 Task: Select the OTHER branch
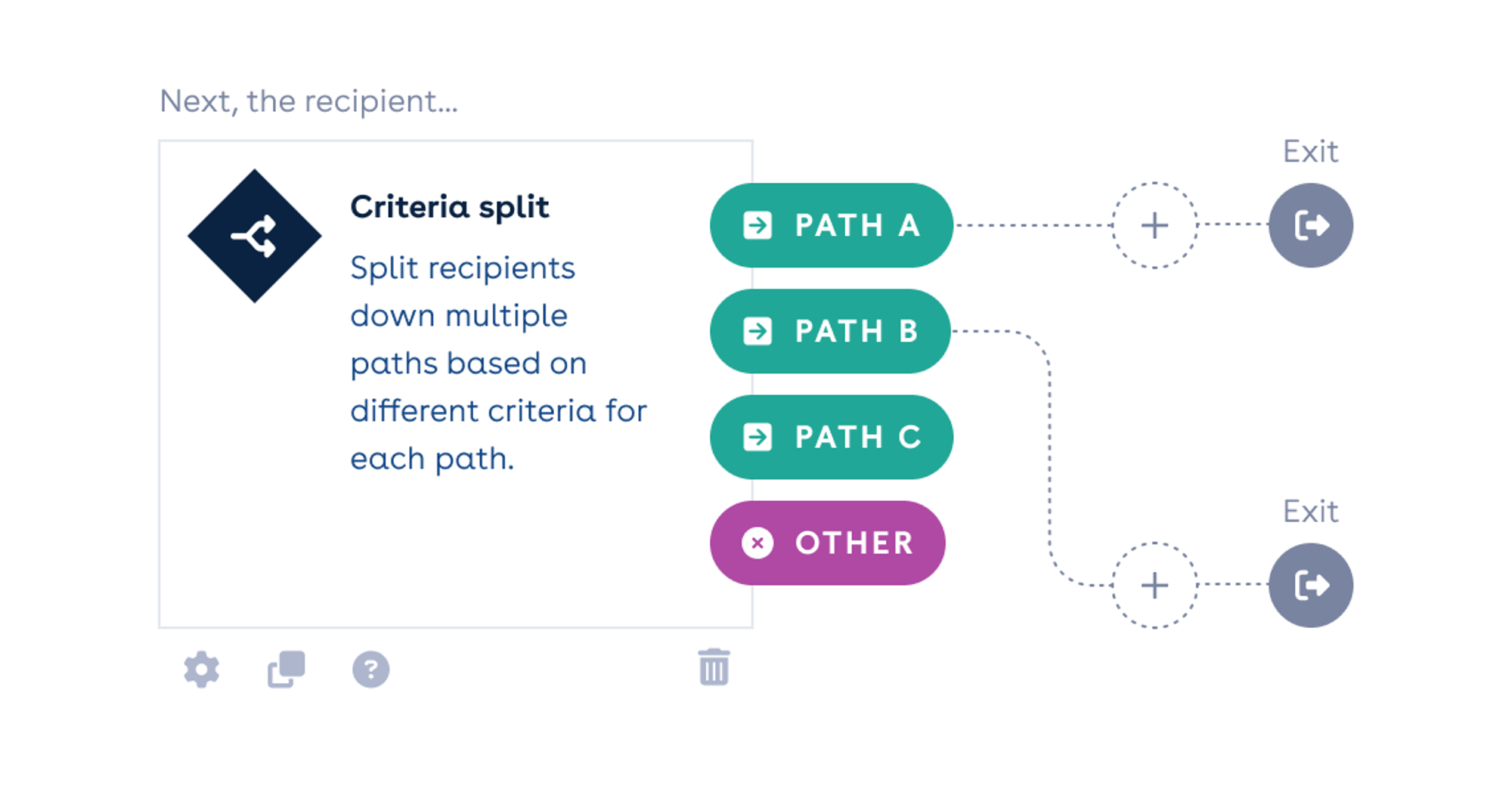tap(828, 542)
